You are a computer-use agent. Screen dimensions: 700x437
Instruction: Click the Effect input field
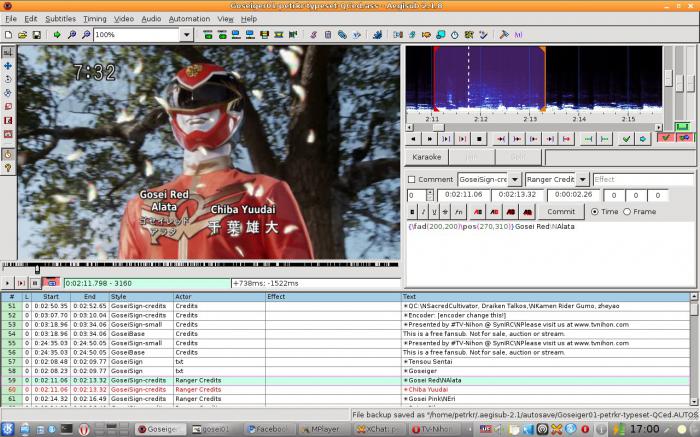(643, 179)
